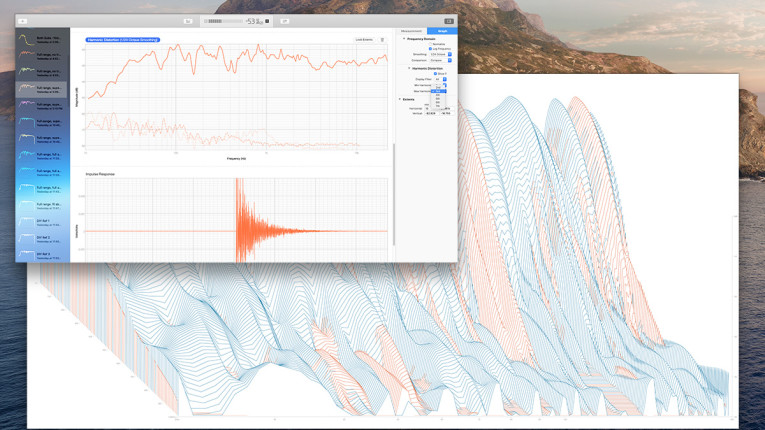The width and height of the screenshot is (765, 430).
Task: Enable the Normalize checkbox
Action: pos(430,44)
